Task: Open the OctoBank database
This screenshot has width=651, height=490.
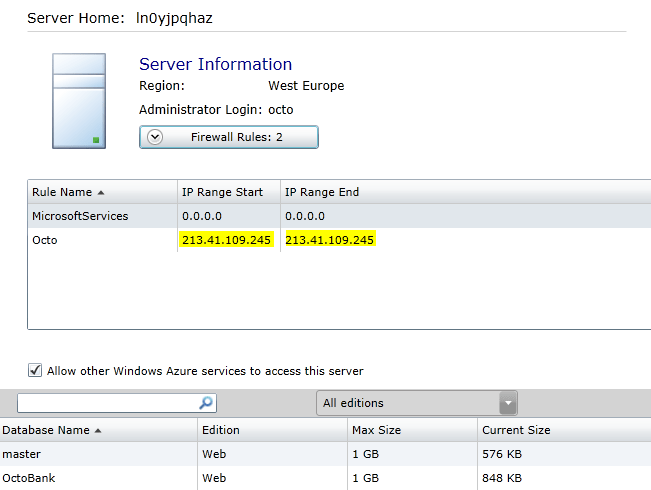Action: click(29, 478)
